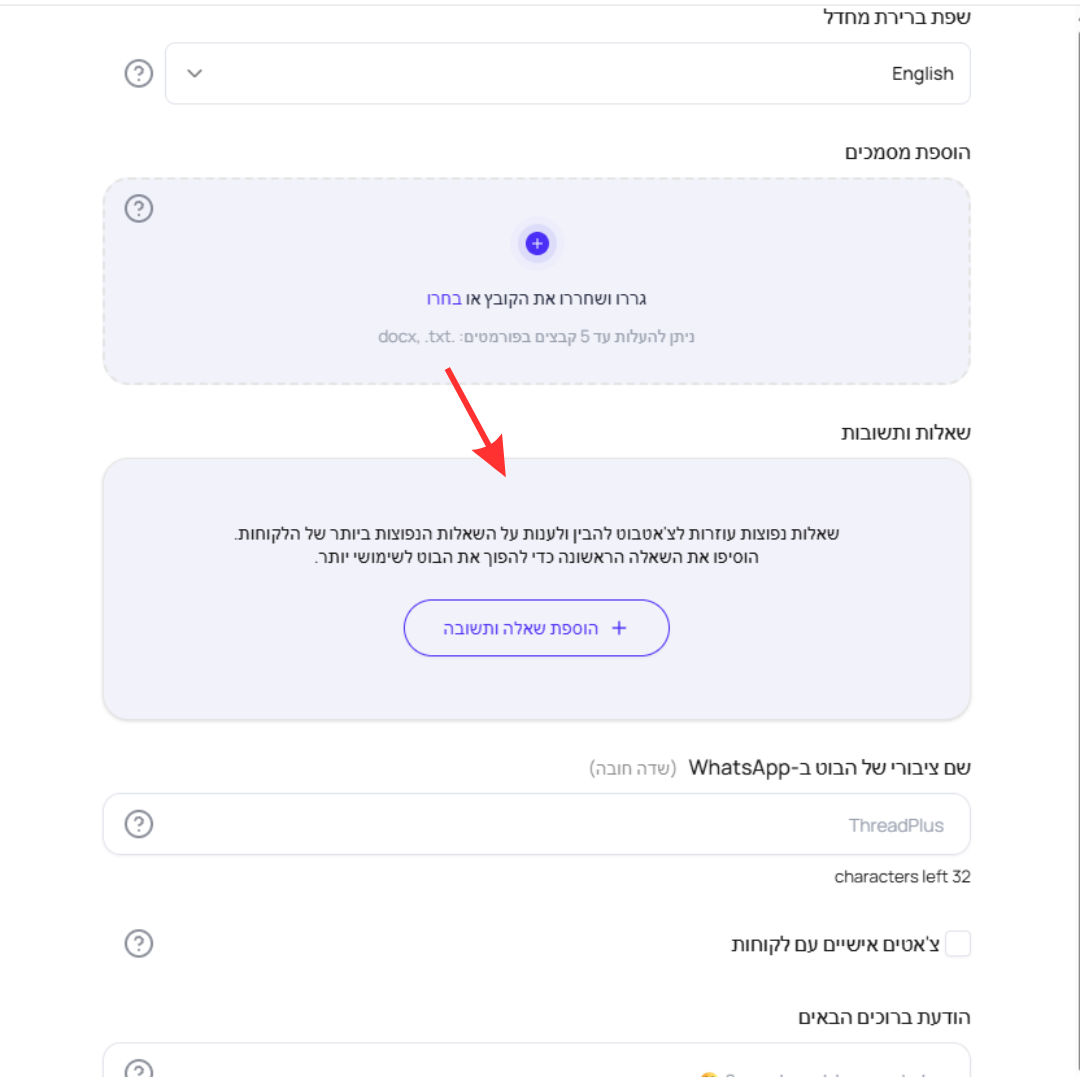
Task: Focus the ThreadPlus bot name input field
Action: point(537,824)
